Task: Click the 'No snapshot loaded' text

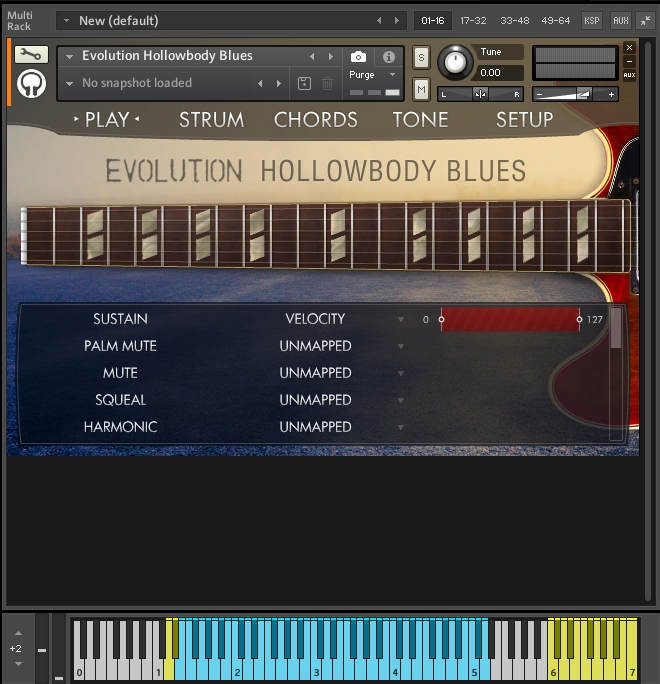Action: [137, 83]
